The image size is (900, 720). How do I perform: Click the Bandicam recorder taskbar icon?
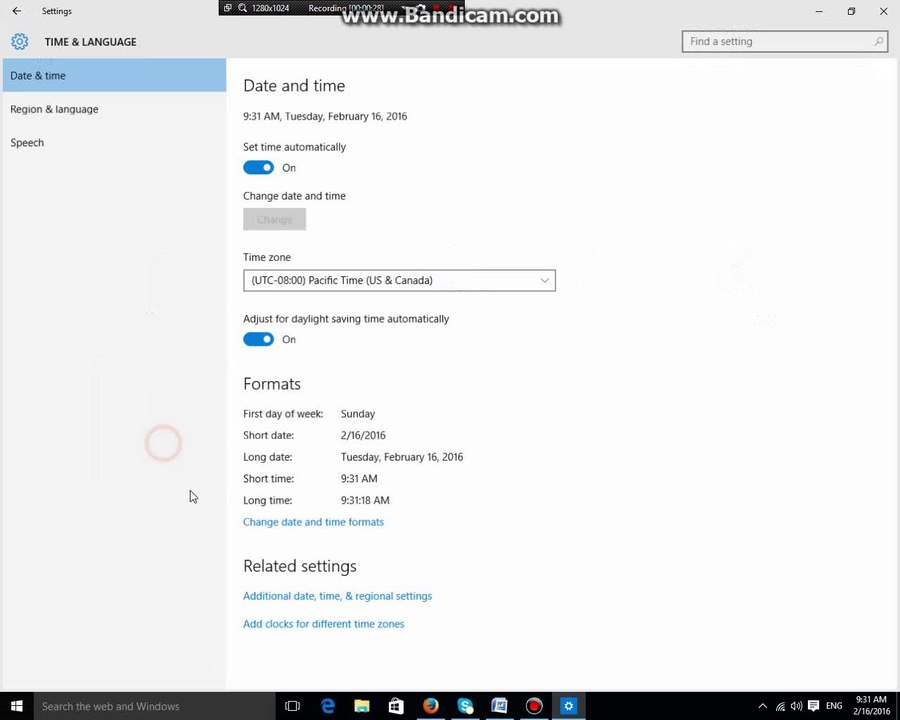point(534,706)
